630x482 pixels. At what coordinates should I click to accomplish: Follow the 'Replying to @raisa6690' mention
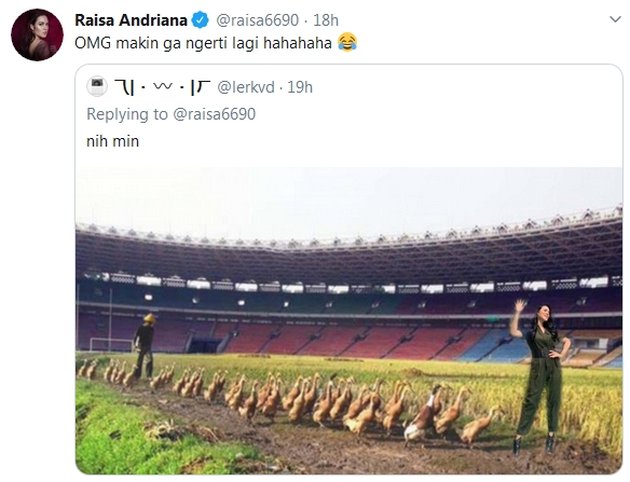tap(214, 114)
